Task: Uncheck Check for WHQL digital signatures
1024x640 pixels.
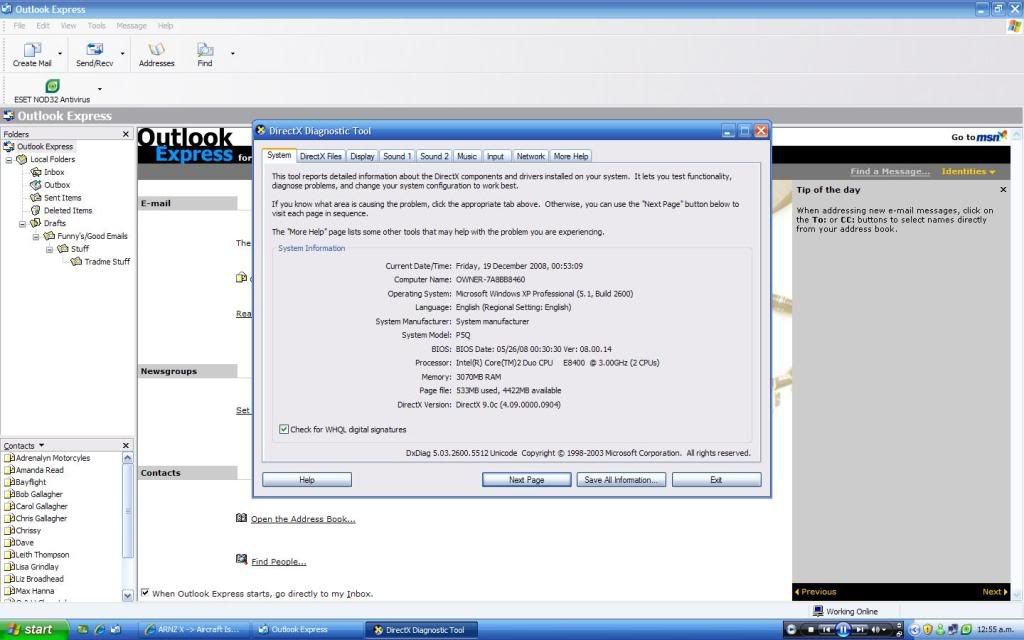Action: [x=284, y=429]
